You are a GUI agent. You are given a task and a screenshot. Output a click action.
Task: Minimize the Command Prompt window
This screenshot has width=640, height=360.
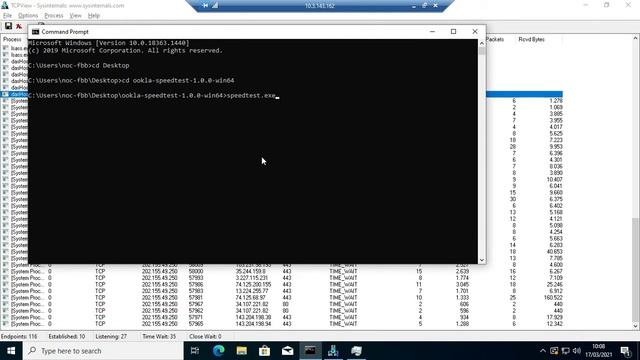pyautogui.click(x=432, y=31)
